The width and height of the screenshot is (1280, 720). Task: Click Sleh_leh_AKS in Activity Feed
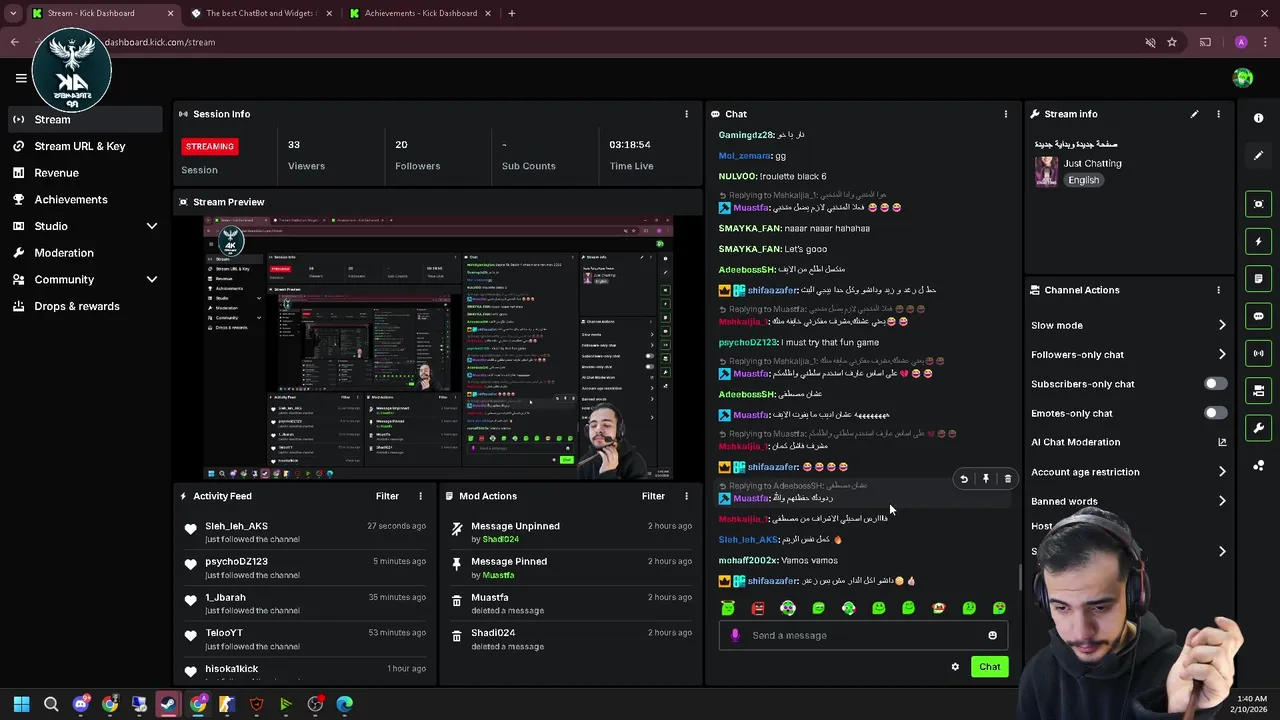pos(236,526)
